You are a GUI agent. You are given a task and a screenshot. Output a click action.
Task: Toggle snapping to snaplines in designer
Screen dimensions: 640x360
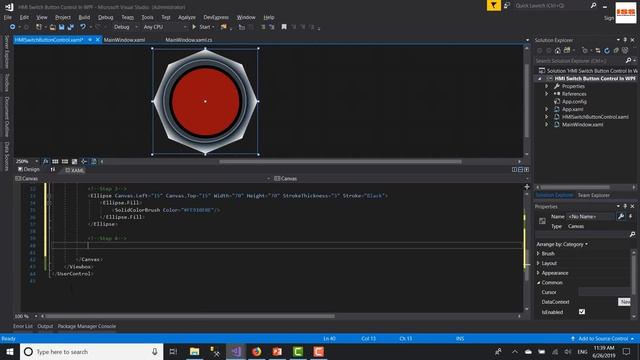84,162
